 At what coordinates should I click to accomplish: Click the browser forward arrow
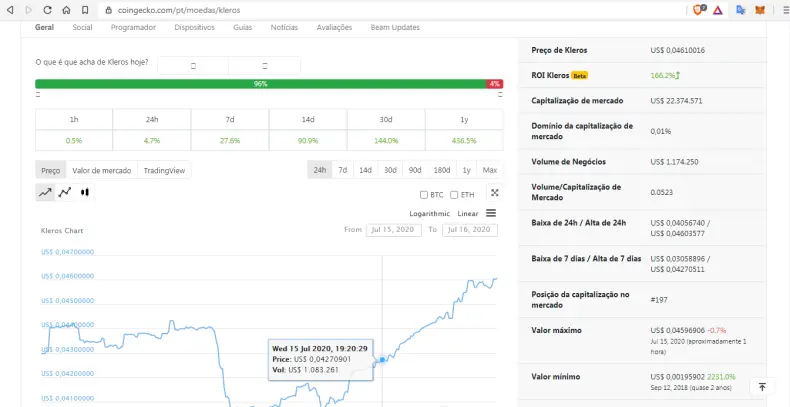click(28, 10)
